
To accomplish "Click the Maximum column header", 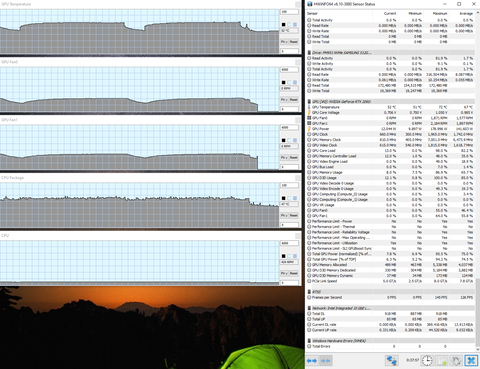I will (440, 13).
